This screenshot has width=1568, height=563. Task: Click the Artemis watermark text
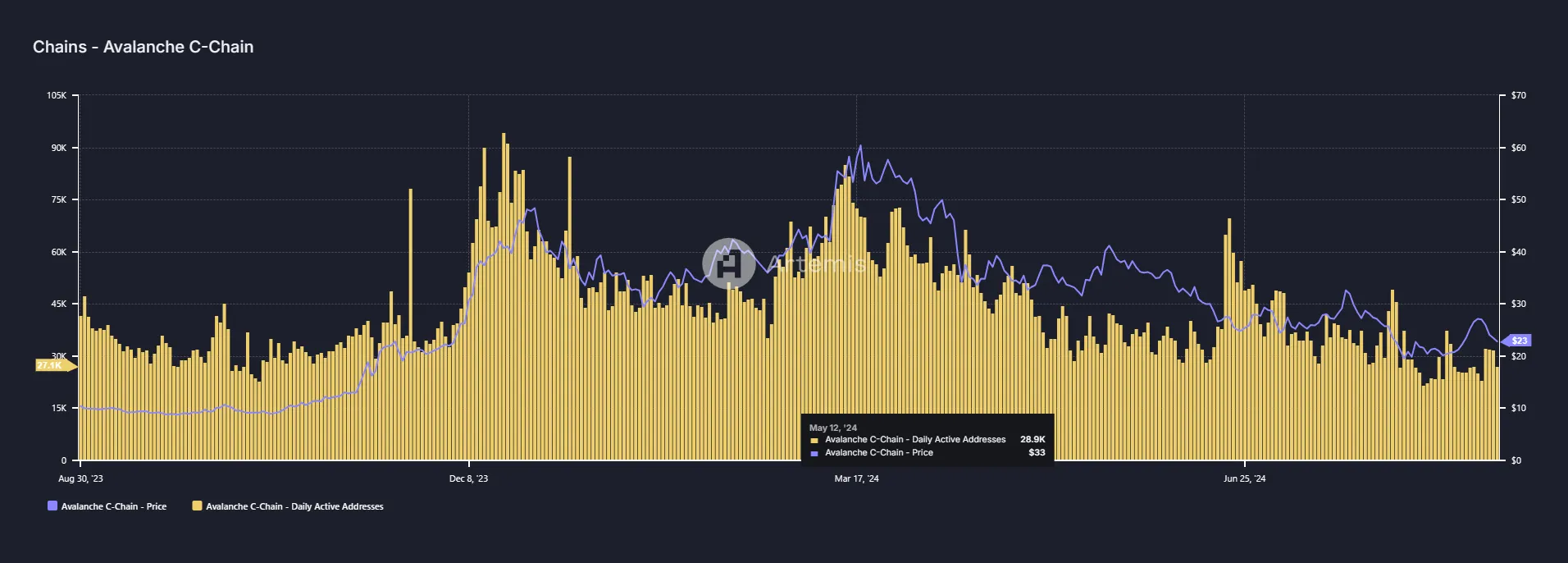(817, 263)
